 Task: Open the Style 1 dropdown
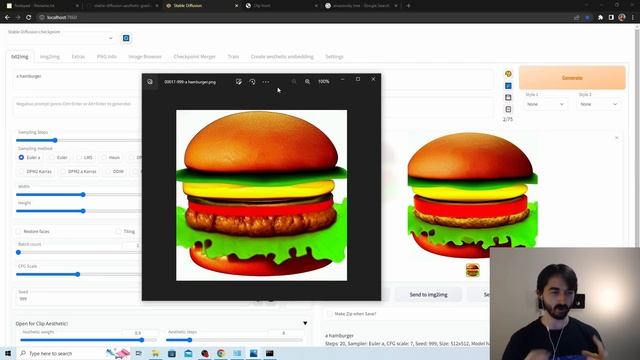coord(545,104)
